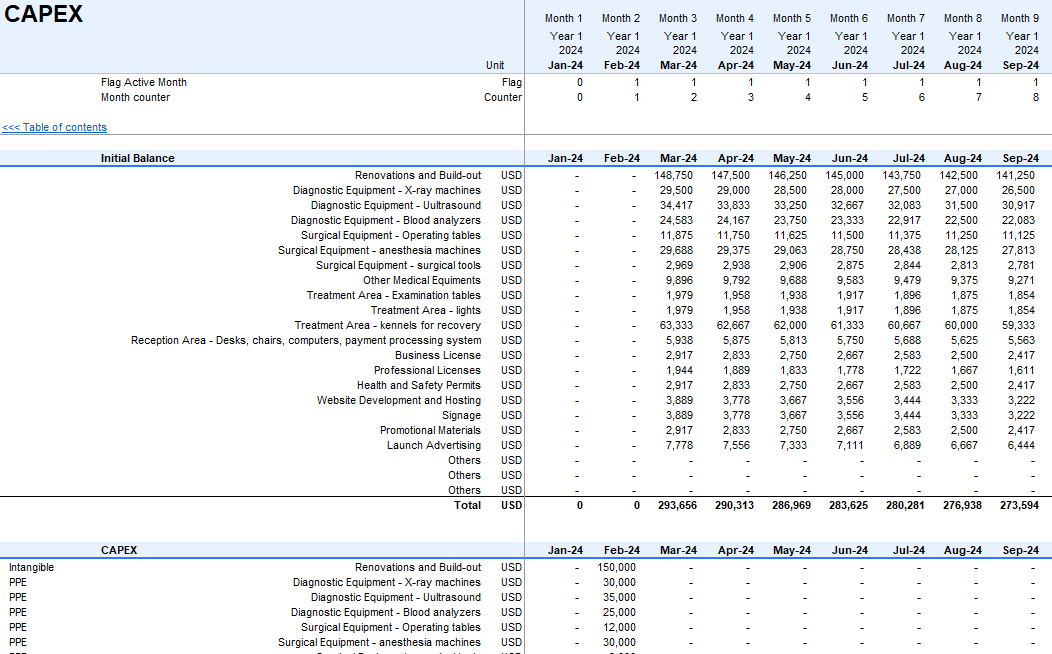Select the Month counter row label

(x=135, y=98)
